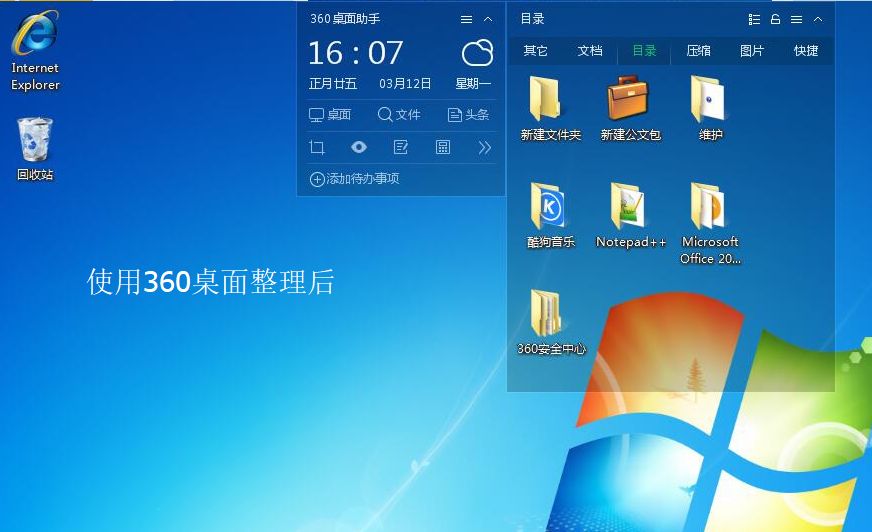Viewport: 872px width, 532px height.
Task: Open the 360桌面助手 menu icon
Action: pos(467,19)
